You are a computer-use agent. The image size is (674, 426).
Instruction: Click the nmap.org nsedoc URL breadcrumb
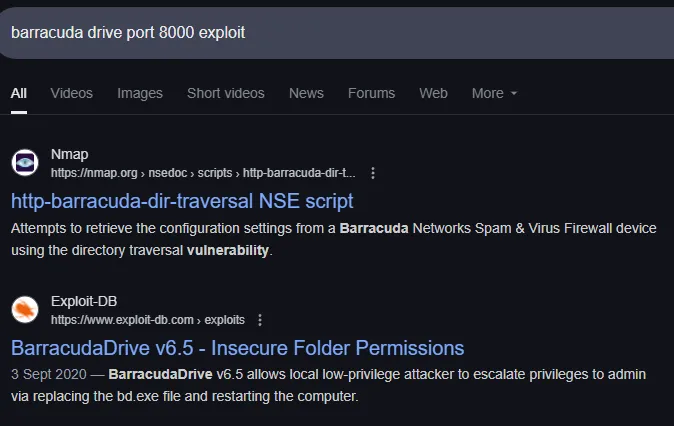[x=203, y=173]
